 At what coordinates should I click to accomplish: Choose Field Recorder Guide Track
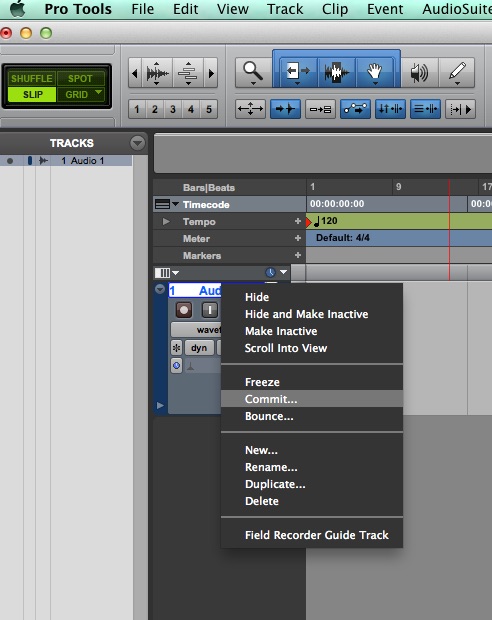point(312,535)
